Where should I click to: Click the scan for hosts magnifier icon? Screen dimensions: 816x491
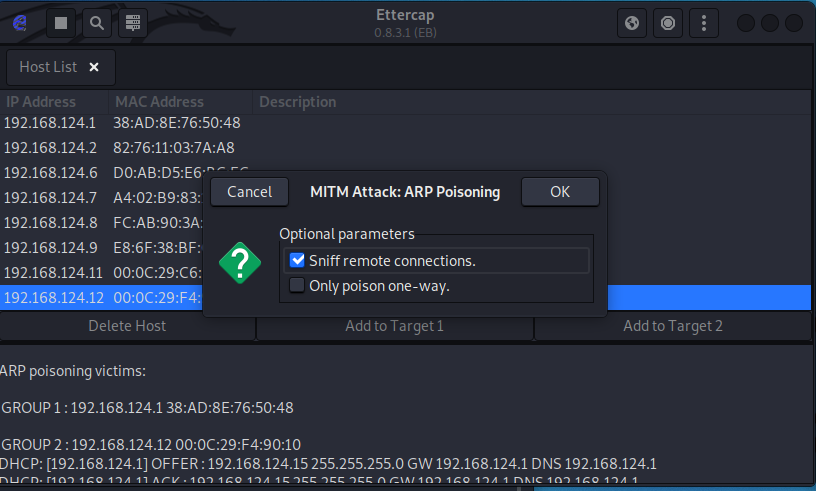pos(96,22)
